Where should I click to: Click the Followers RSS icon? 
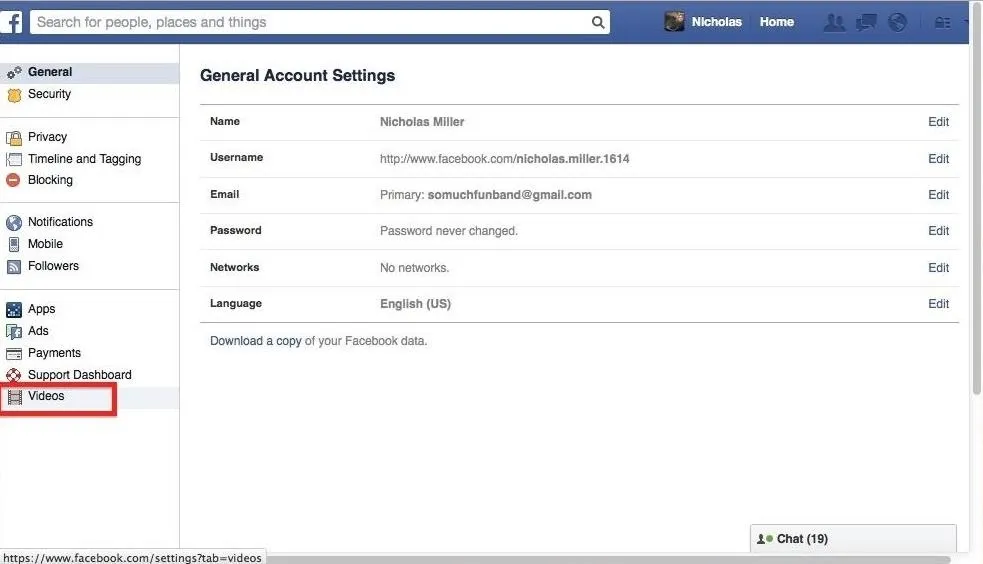pos(14,266)
